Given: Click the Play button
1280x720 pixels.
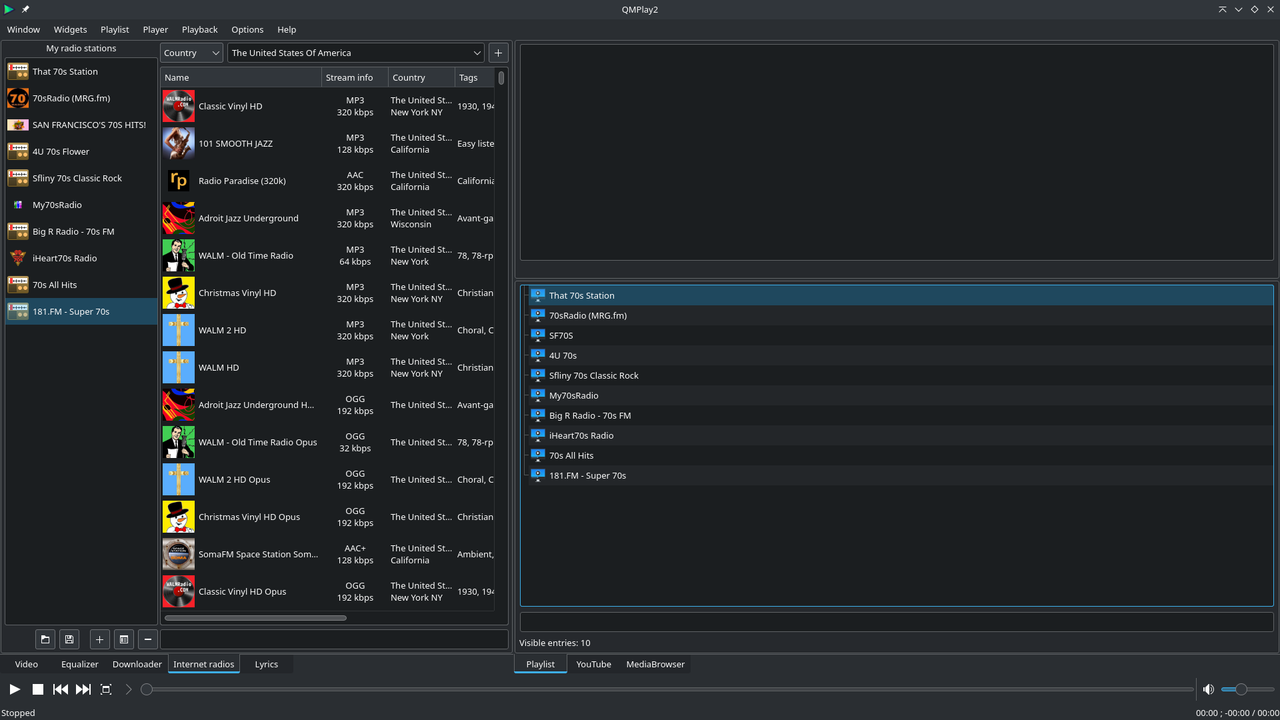Looking at the screenshot, I should [14, 689].
